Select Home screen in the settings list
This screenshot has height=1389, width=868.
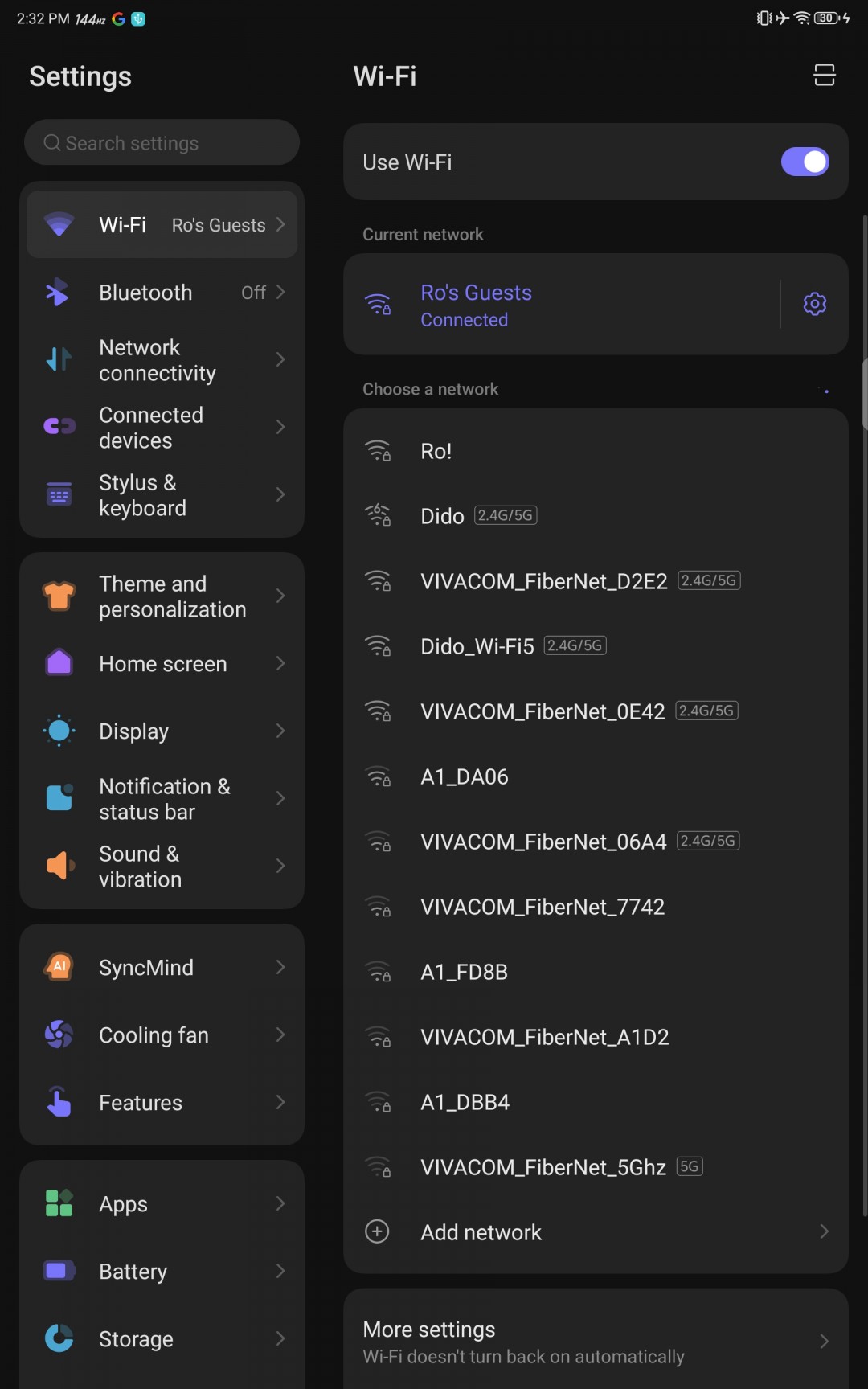pyautogui.click(x=162, y=664)
